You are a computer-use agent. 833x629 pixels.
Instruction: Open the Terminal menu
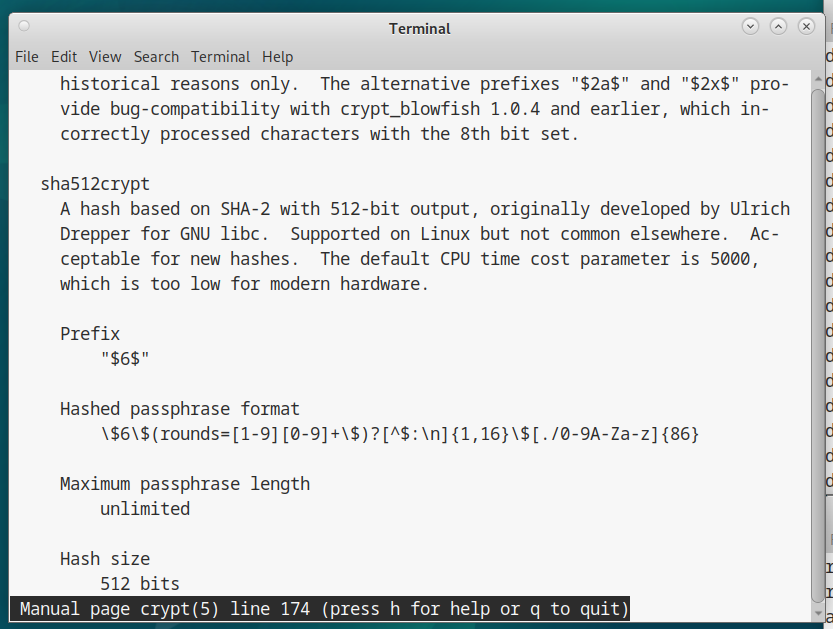click(x=221, y=57)
